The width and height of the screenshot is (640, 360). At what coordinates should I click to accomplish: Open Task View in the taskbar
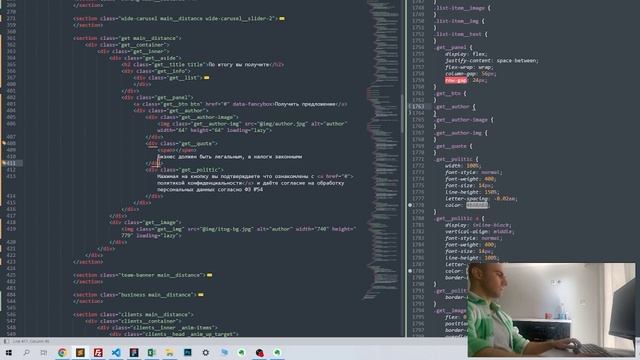pyautogui.click(x=44, y=353)
